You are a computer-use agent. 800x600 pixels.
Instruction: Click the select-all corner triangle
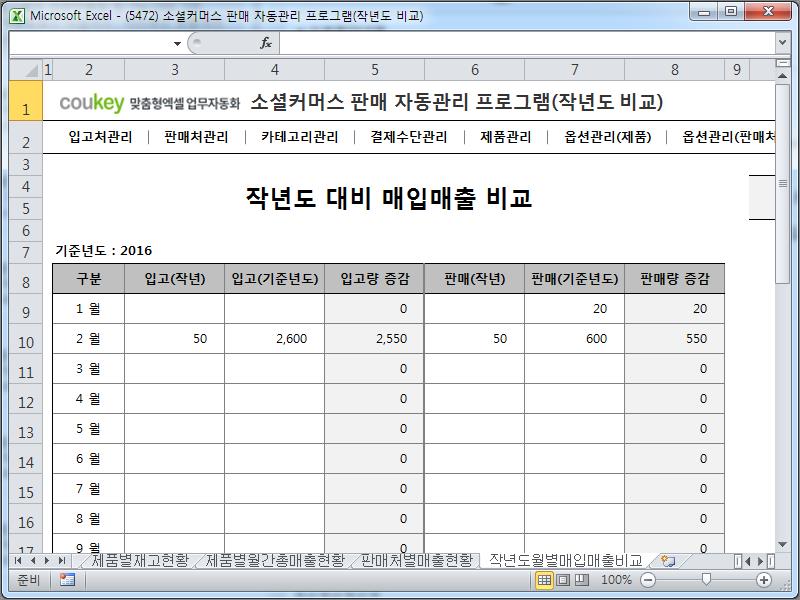pos(27,69)
